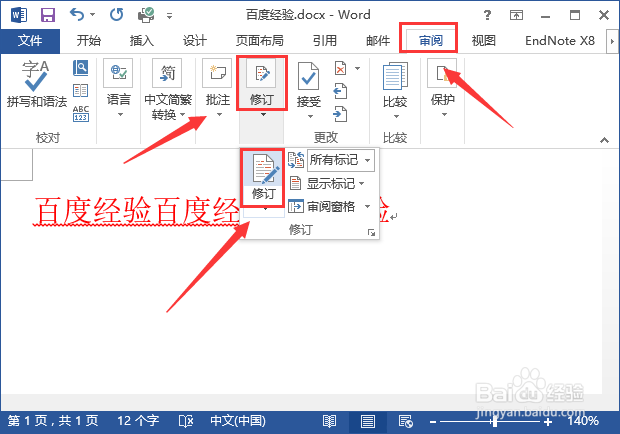Save the document with the floppy icon
Viewport: 620px width, 434px height.
(x=48, y=15)
